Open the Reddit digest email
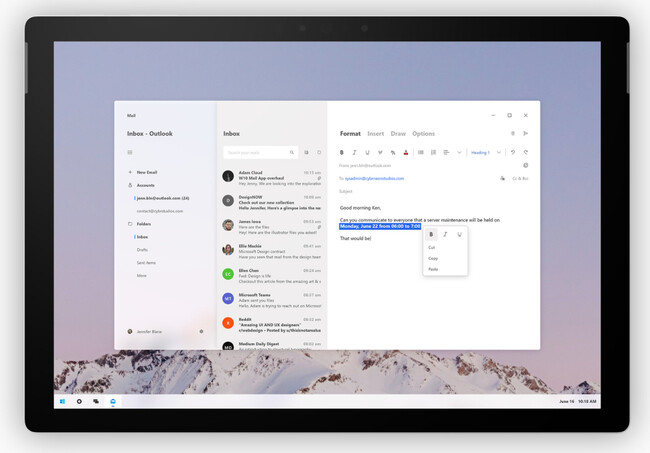The image size is (650, 453). click(272, 325)
